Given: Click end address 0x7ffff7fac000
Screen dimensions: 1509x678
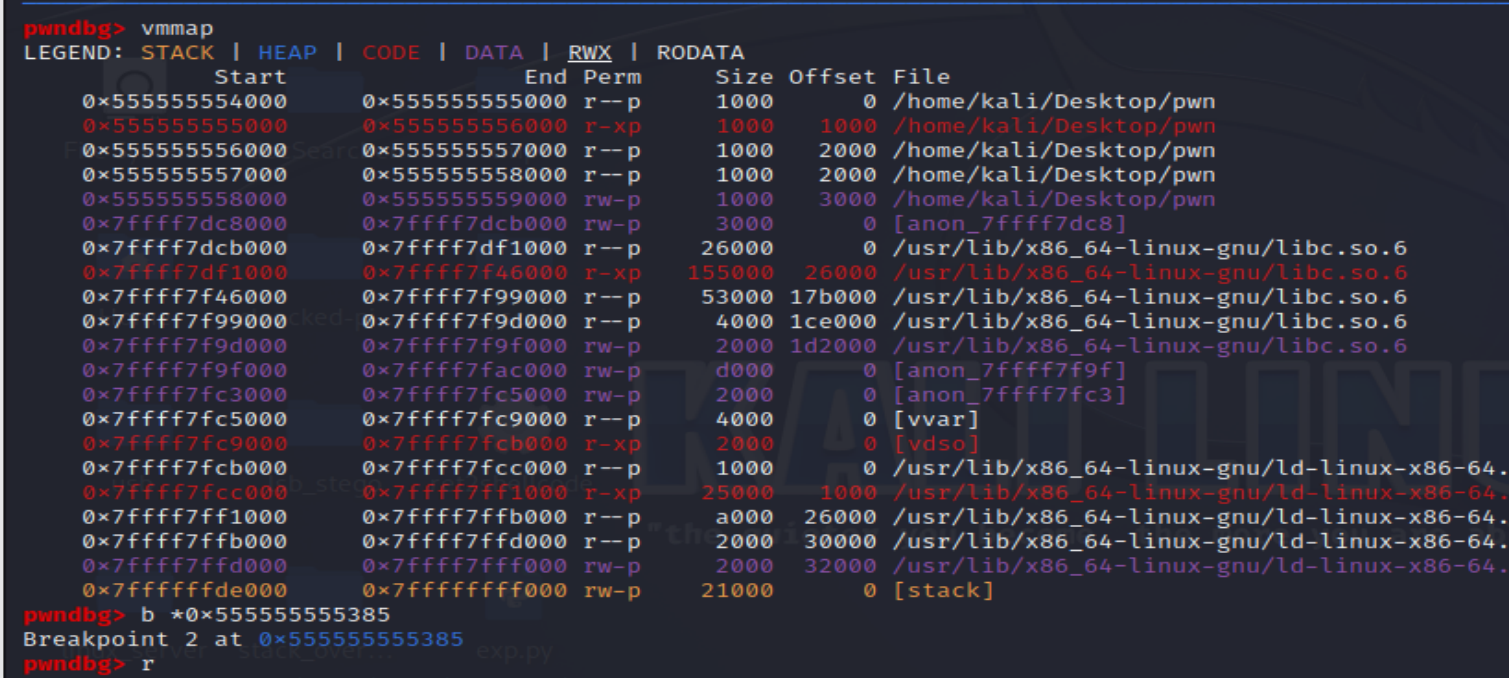Looking at the screenshot, I should pyautogui.click(x=465, y=371).
